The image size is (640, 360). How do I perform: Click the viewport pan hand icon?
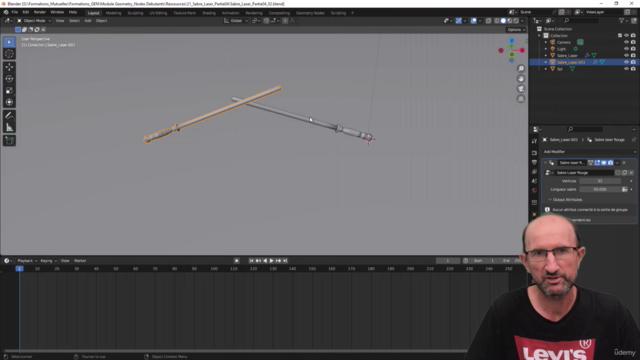[x=521, y=79]
